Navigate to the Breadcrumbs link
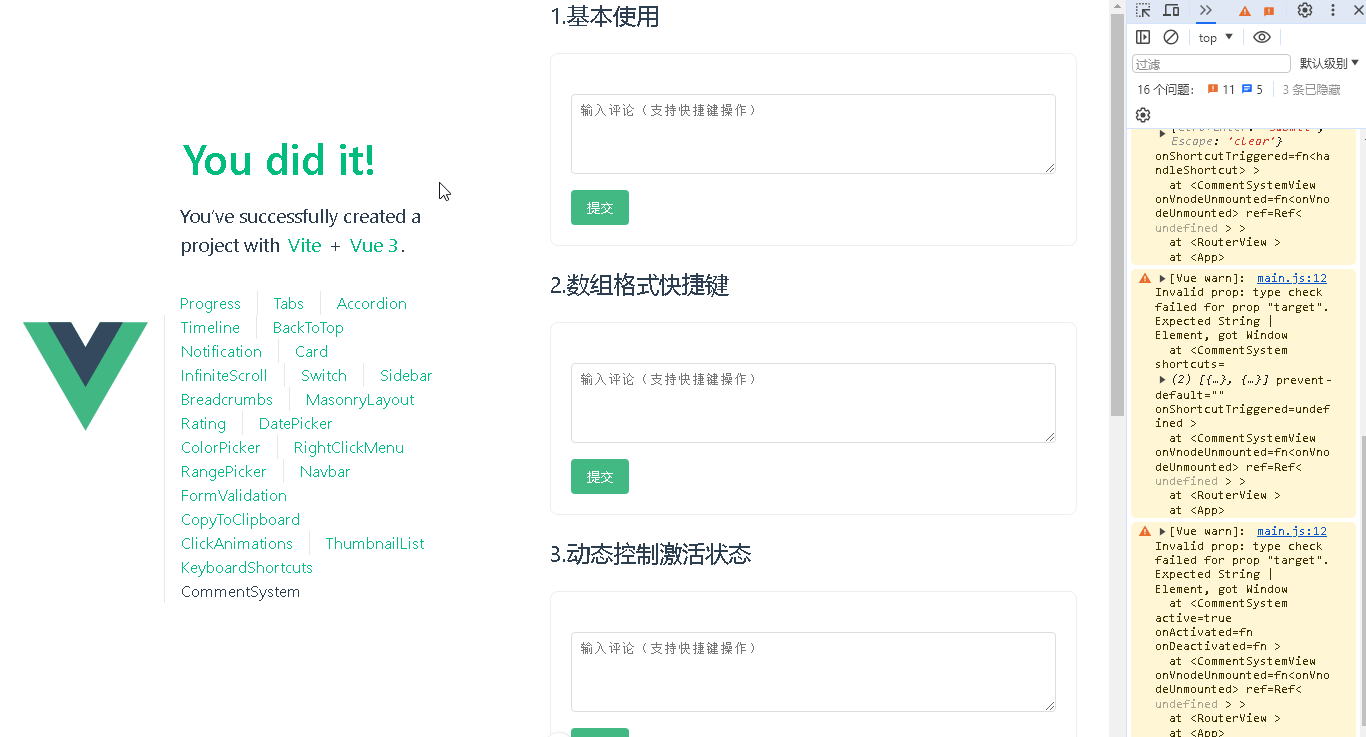The width and height of the screenshot is (1366, 737). tap(227, 400)
